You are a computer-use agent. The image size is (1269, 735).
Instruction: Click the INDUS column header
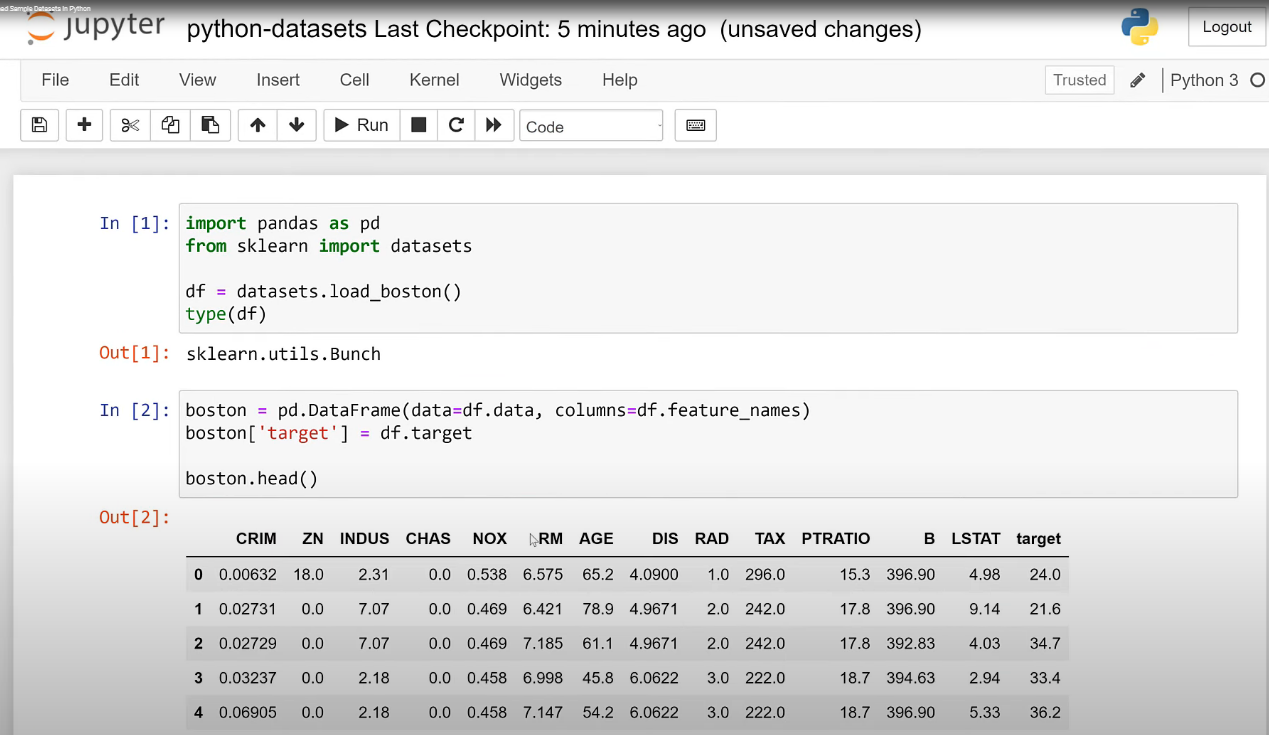coord(364,538)
